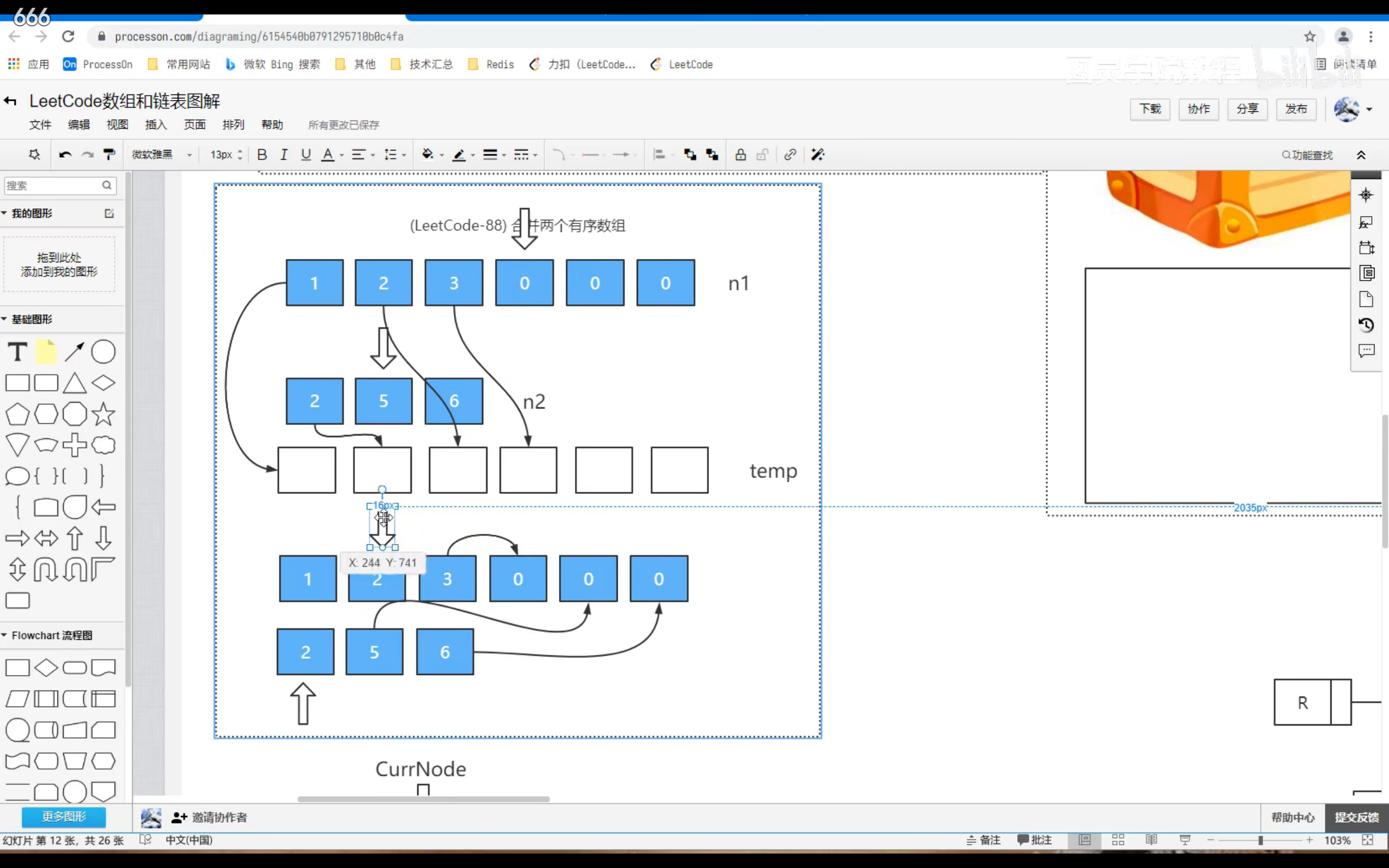Open the 插入 menu
Screen dimensions: 1389x868
coord(156,124)
